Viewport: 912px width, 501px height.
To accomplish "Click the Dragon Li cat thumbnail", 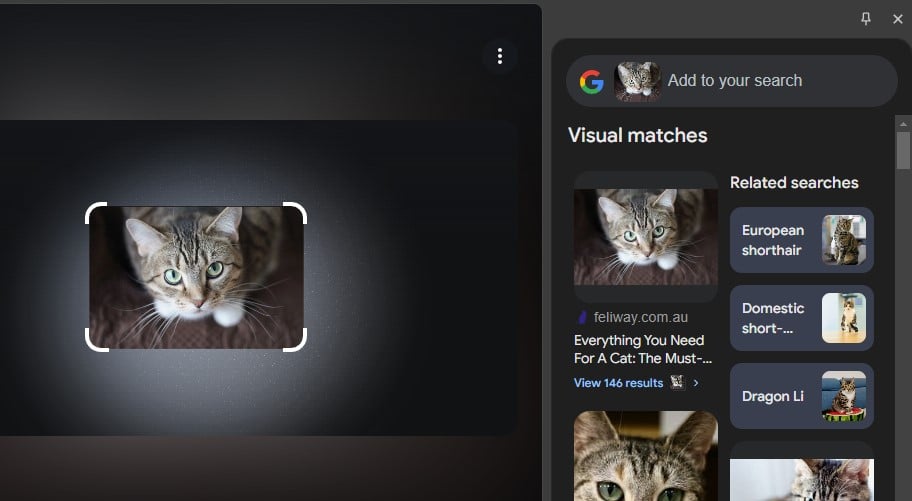I will click(x=843, y=396).
